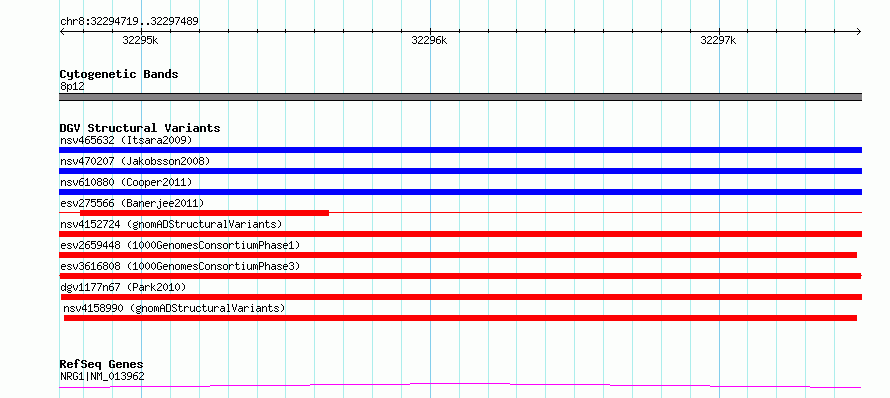Open the dgv1177n67 (Park2010) label
The width and height of the screenshot is (890, 398).
[123, 287]
